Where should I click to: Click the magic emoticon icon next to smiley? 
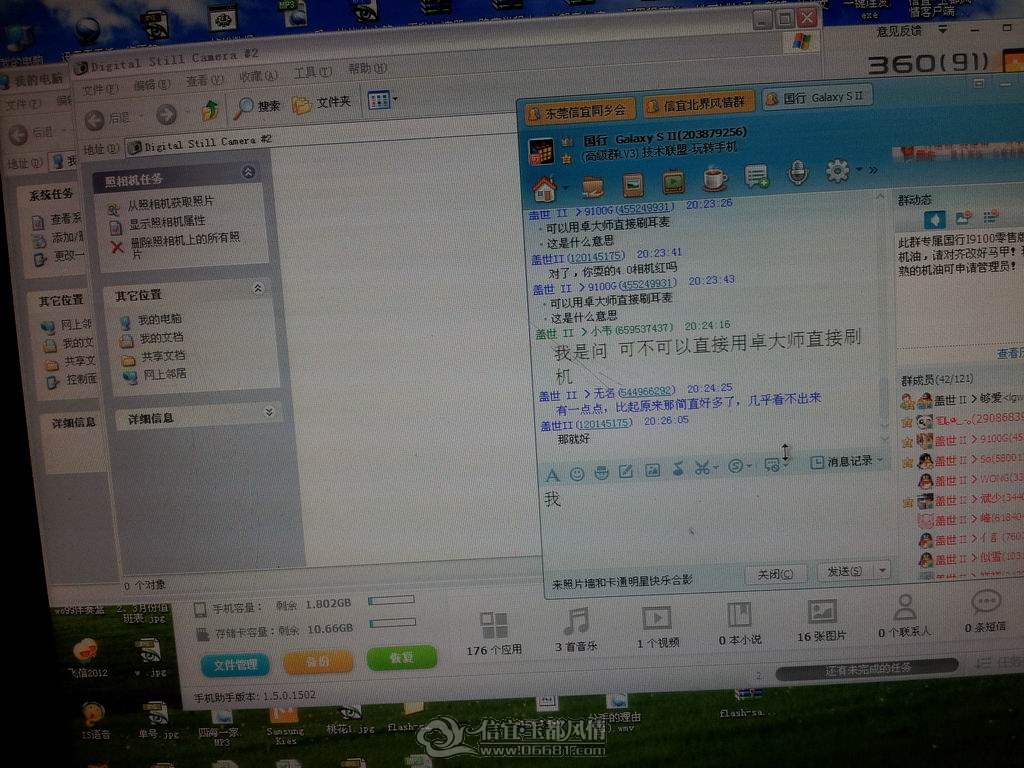(x=601, y=472)
